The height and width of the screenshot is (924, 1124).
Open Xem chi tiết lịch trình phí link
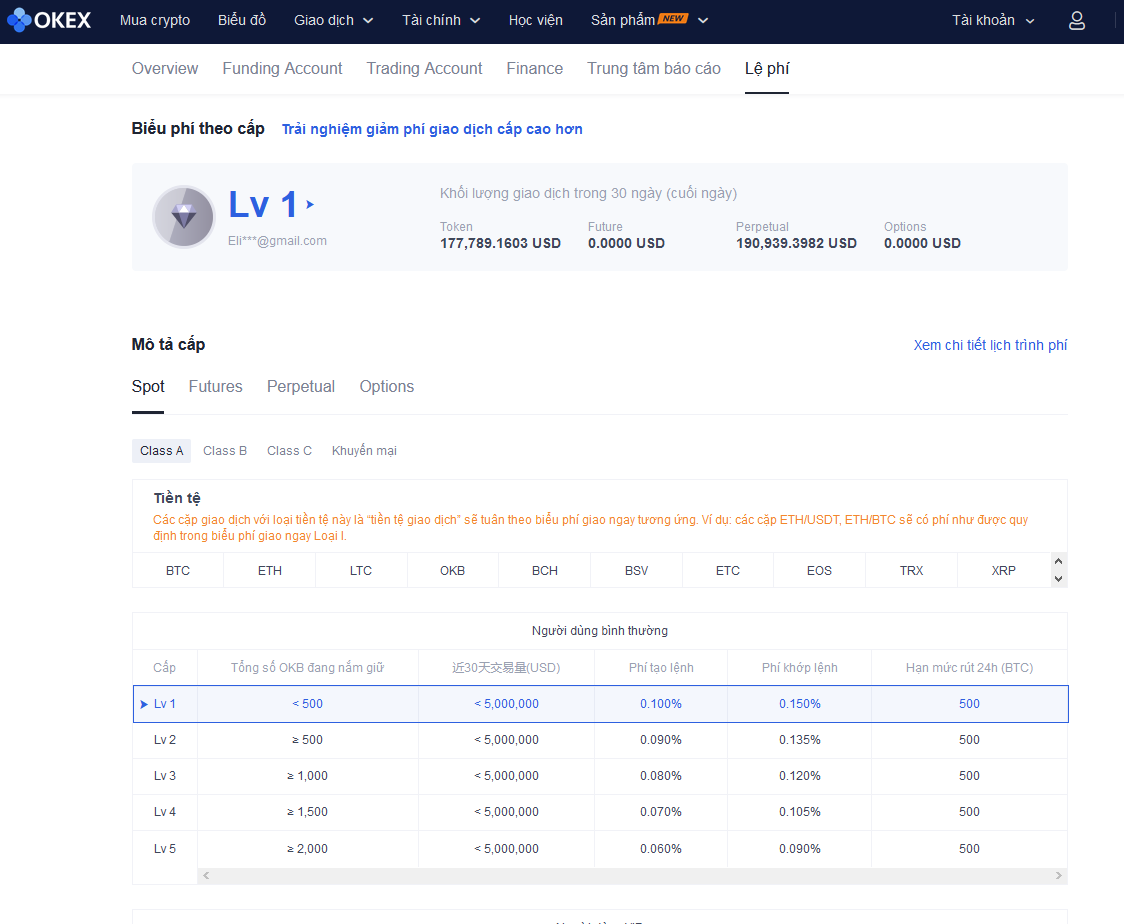tap(990, 345)
